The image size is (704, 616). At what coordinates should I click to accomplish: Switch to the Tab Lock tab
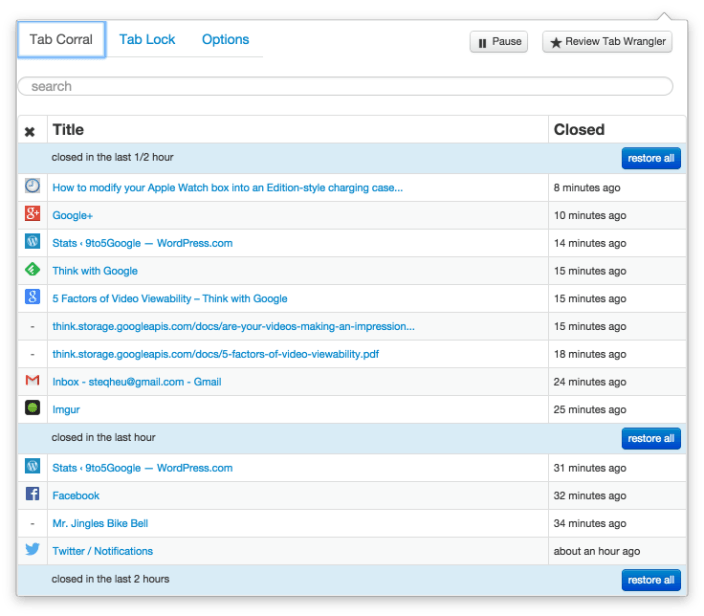tap(147, 40)
